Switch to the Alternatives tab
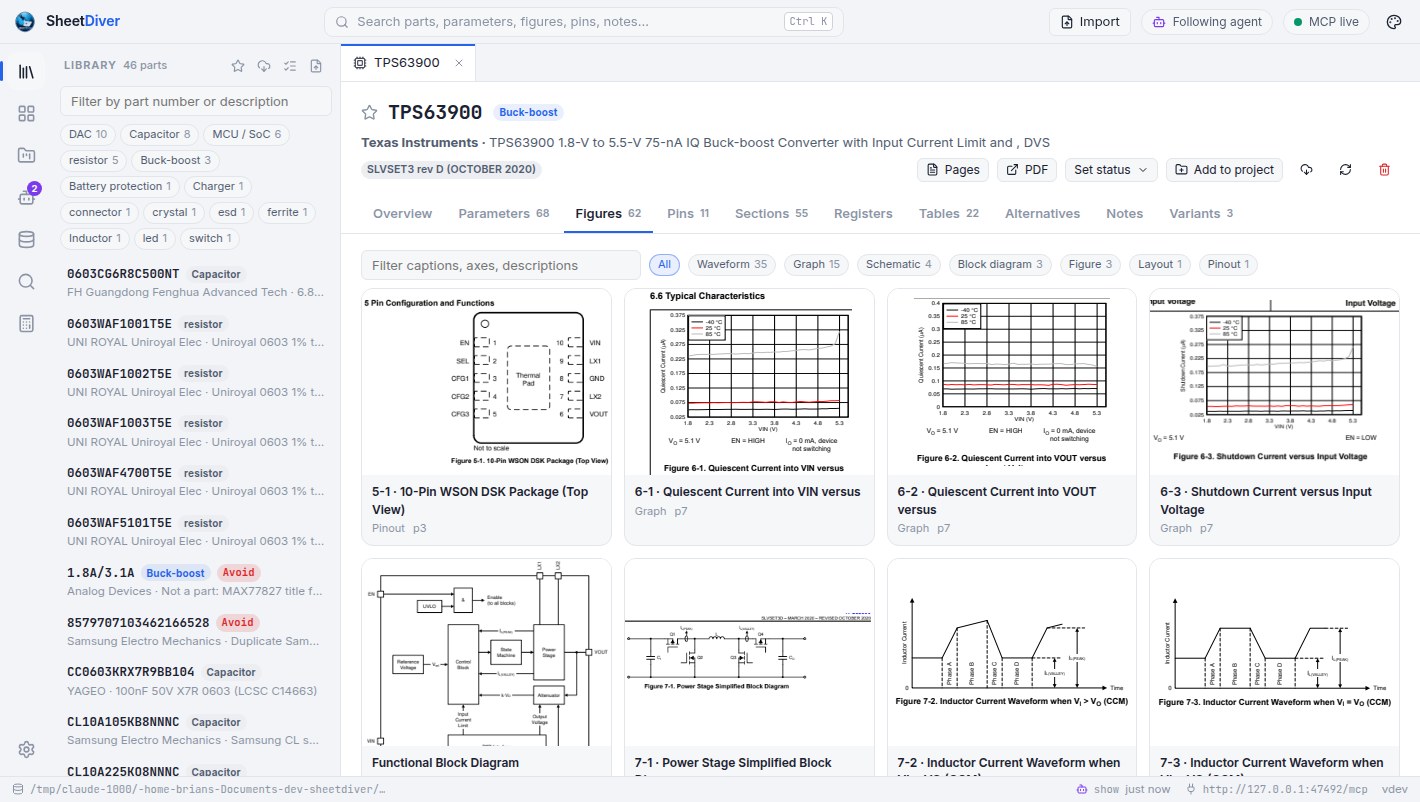Viewport: 1420px width, 802px height. coord(1042,214)
